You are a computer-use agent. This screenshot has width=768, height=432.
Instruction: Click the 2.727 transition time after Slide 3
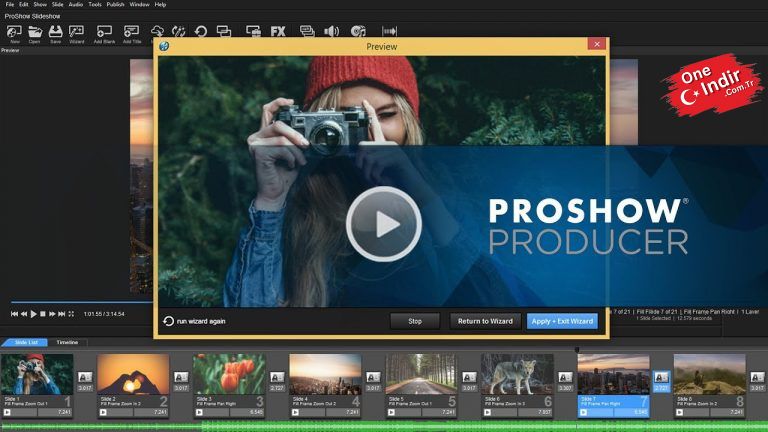(x=277, y=388)
